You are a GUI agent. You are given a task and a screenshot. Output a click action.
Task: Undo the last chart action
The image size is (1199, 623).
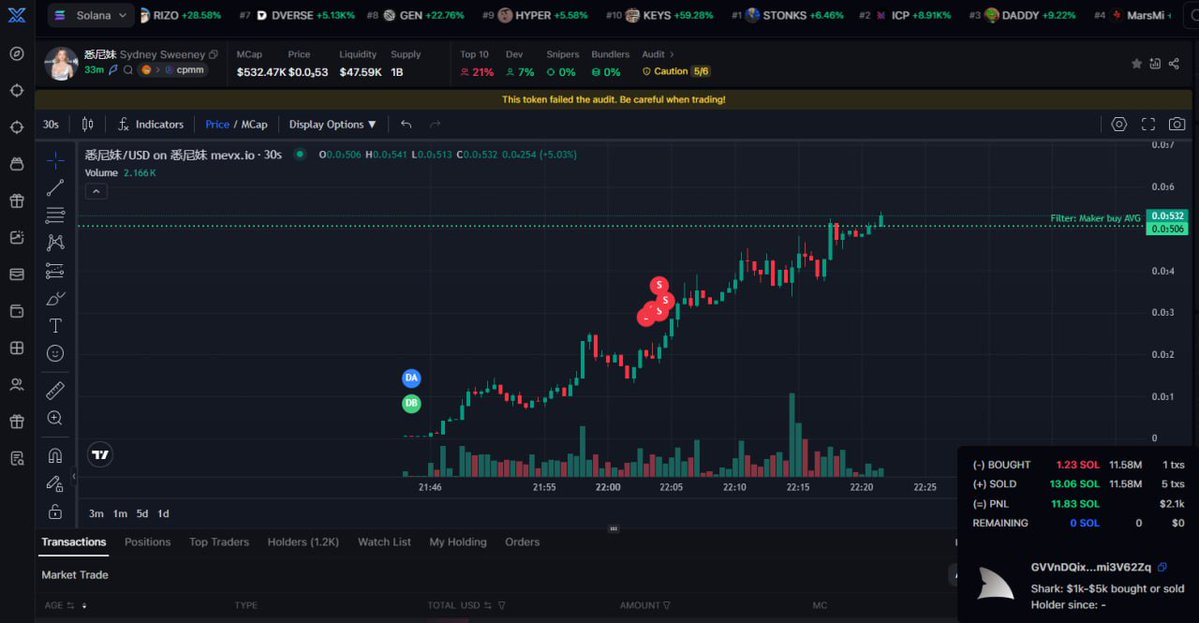coord(406,125)
